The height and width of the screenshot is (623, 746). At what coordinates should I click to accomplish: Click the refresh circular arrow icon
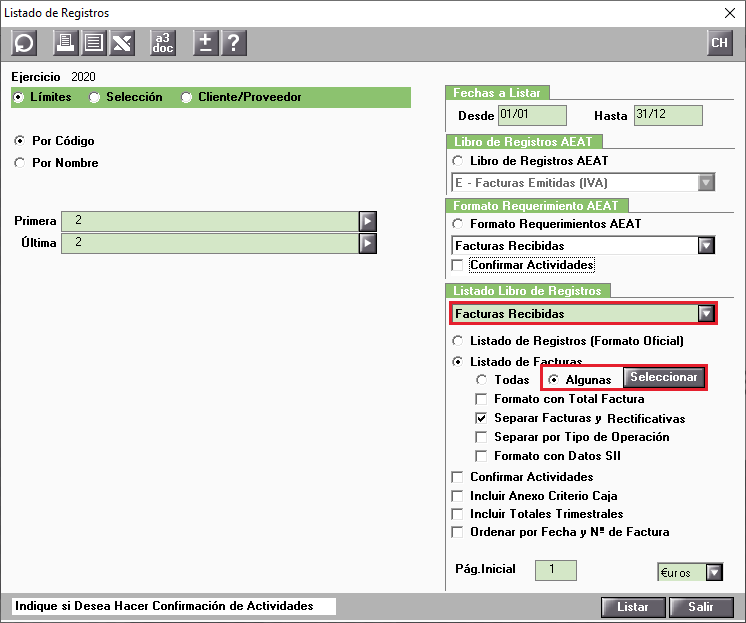click(24, 43)
